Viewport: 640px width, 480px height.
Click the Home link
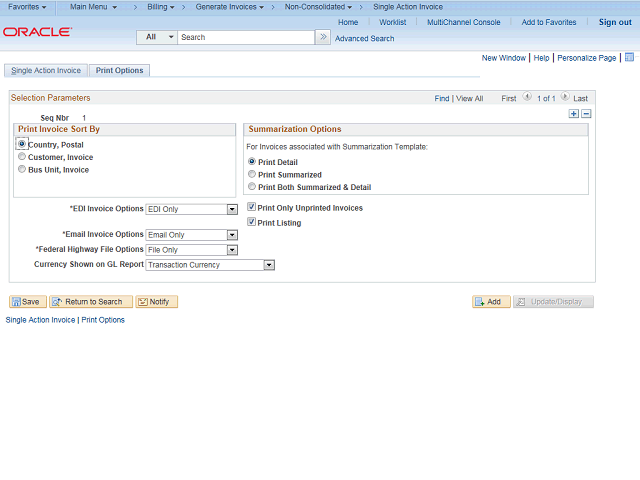[x=348, y=22]
